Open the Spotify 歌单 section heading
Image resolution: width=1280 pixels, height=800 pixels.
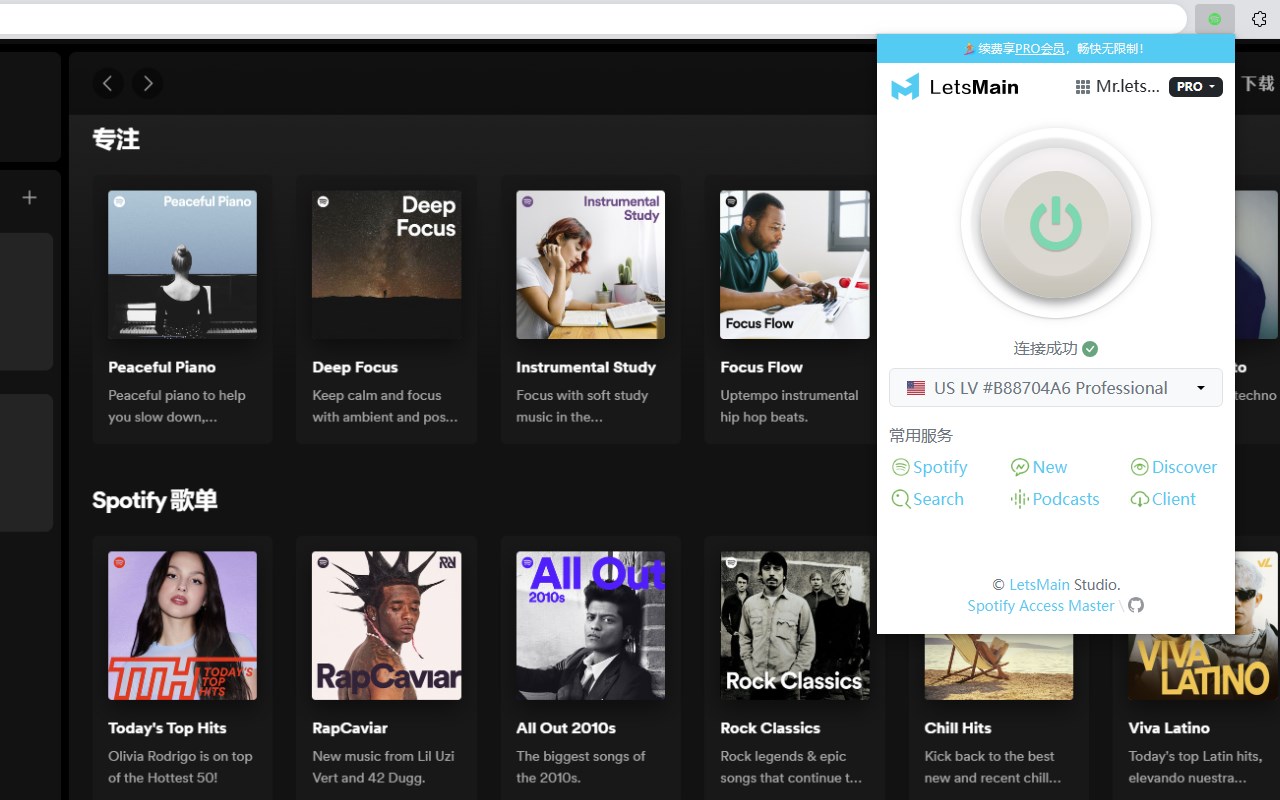(155, 500)
